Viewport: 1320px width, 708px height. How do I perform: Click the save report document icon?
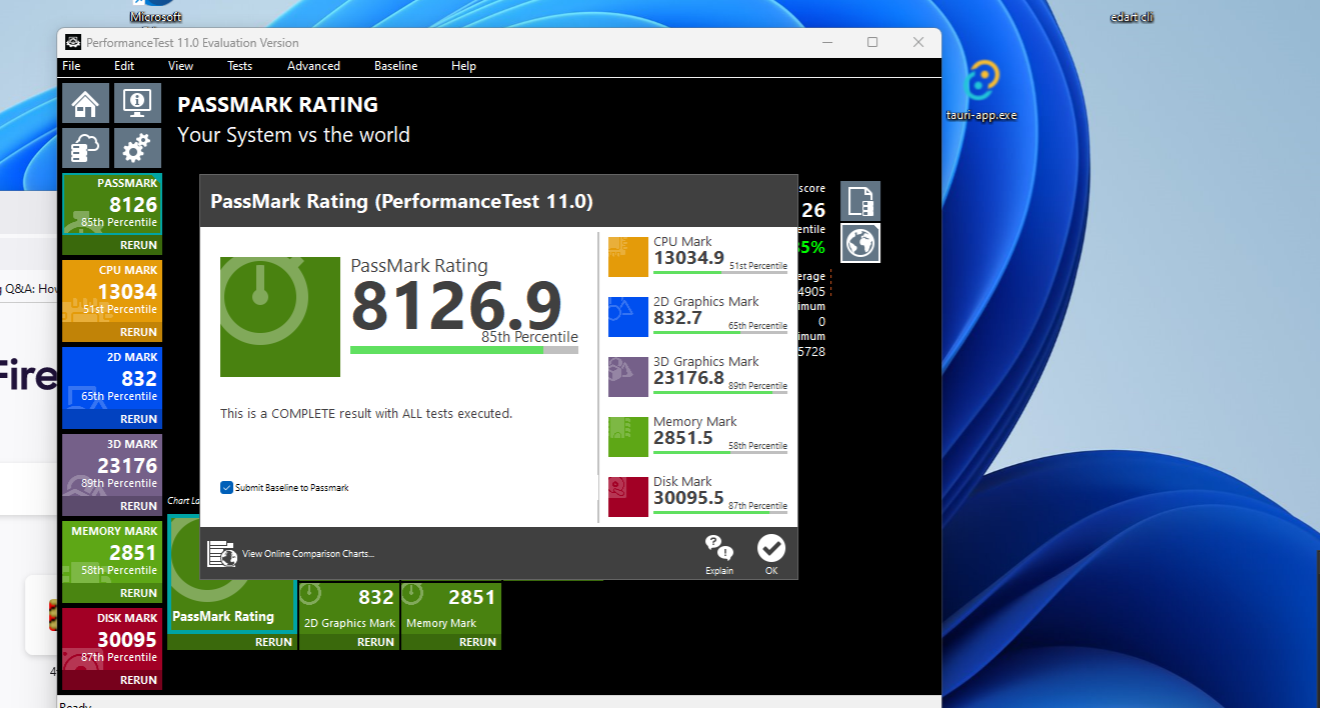pyautogui.click(x=860, y=201)
